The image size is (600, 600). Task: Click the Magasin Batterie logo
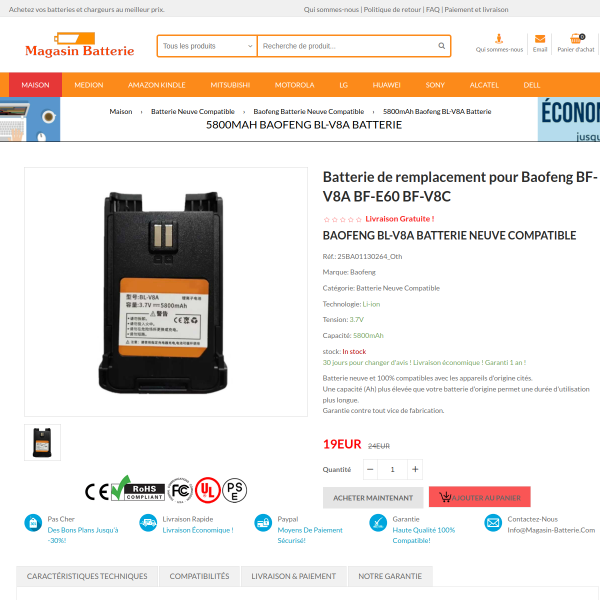[x=80, y=45]
